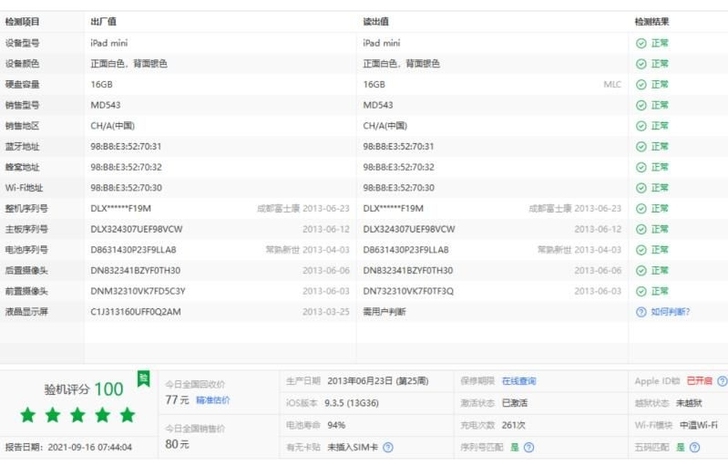
Task: Click D8631430P23F9LLA8 in the 读出值 column
Action: [406, 250]
